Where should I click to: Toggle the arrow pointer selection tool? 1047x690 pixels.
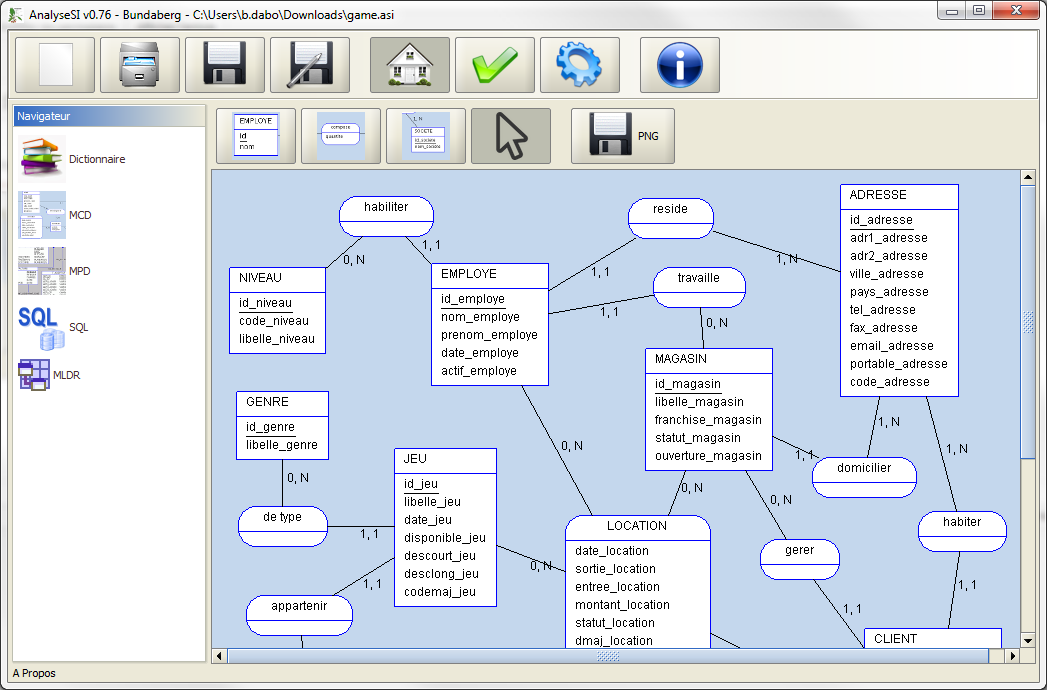coord(511,136)
